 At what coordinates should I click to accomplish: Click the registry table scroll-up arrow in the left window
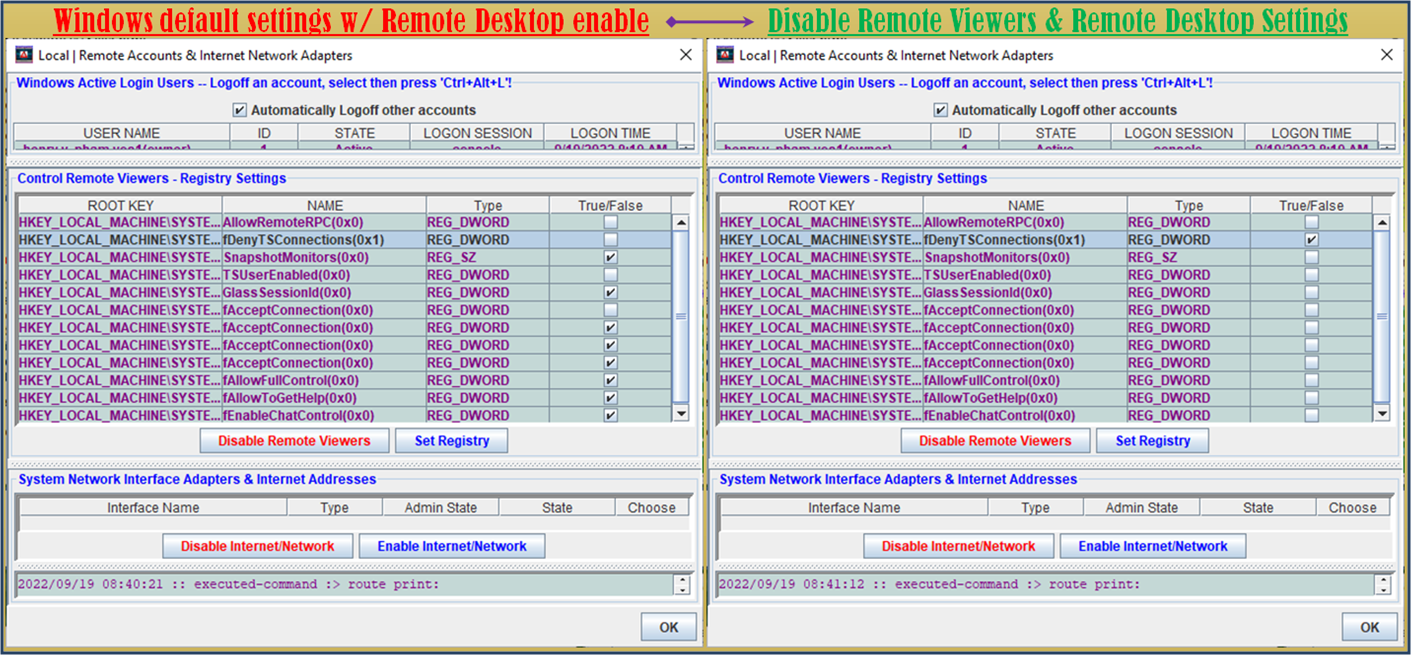pyautogui.click(x=681, y=224)
